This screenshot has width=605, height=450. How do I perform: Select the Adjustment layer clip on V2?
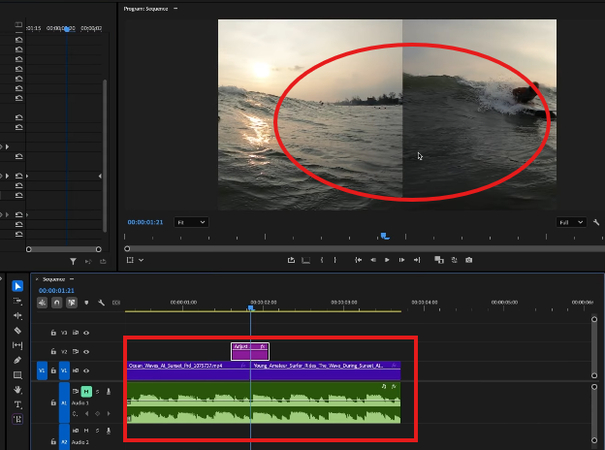coord(250,351)
